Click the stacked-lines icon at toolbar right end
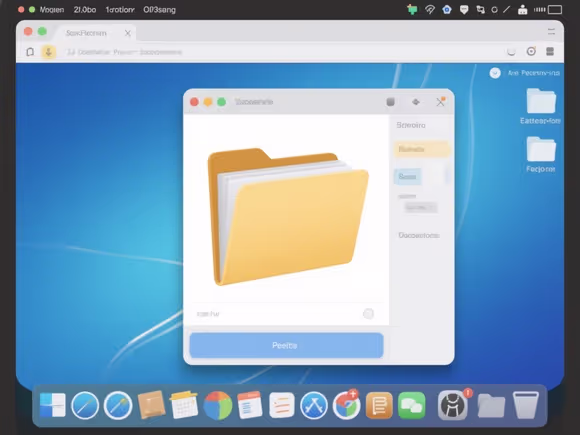This screenshot has height=435, width=580. pyautogui.click(x=550, y=51)
